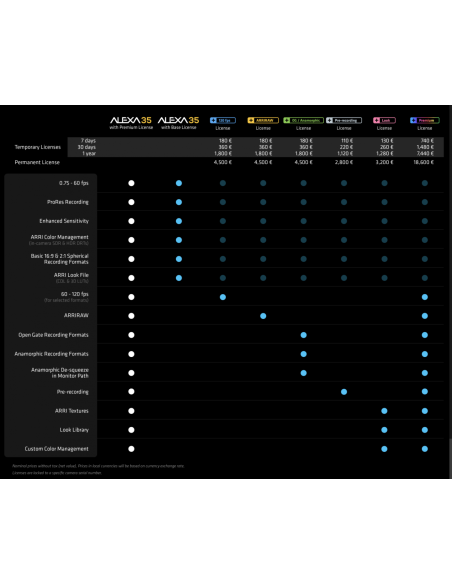
Task: Click the 60 - 120 fps feature label
Action: coord(74,294)
